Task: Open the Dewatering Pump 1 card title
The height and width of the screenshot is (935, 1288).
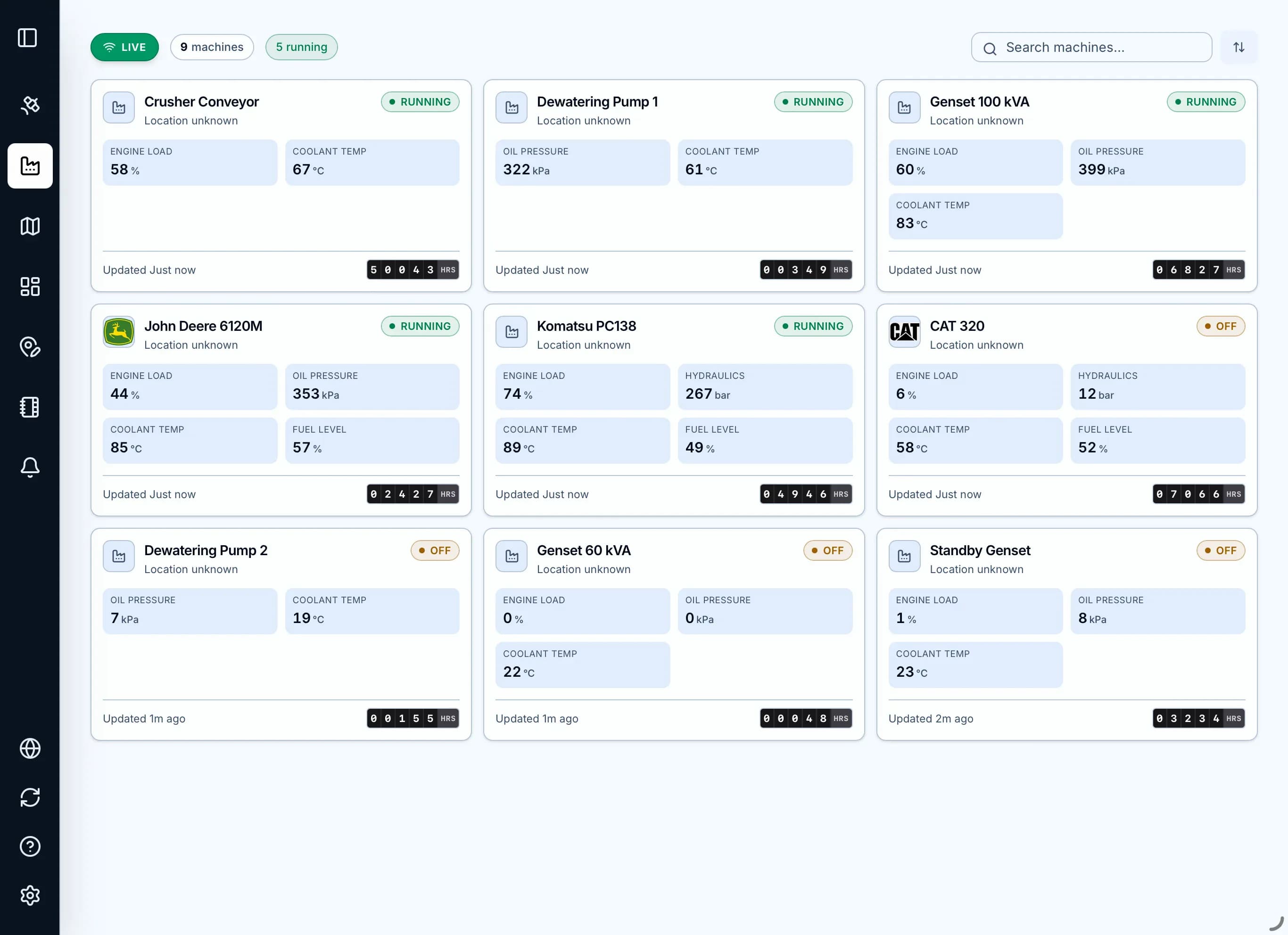Action: (x=597, y=102)
